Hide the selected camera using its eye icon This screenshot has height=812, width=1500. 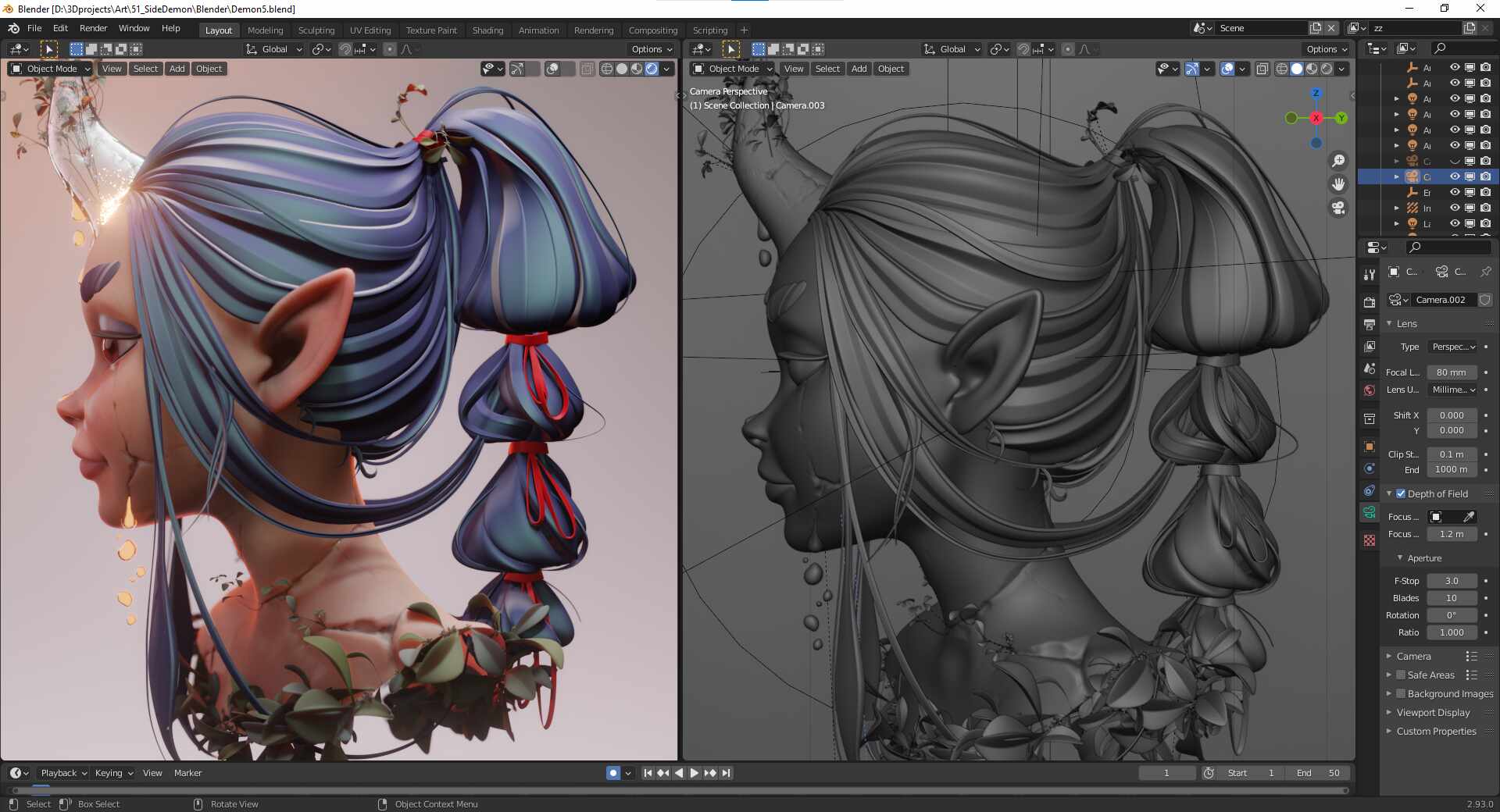1455,176
